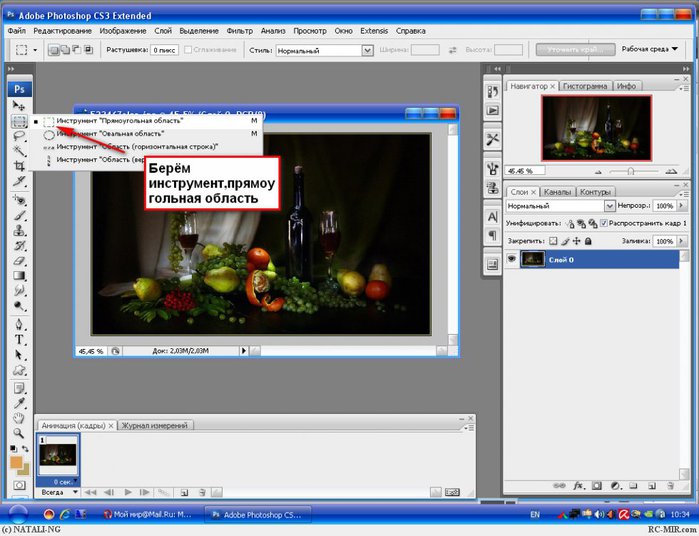Play the animation
The width and height of the screenshot is (699, 536).
pos(128,492)
